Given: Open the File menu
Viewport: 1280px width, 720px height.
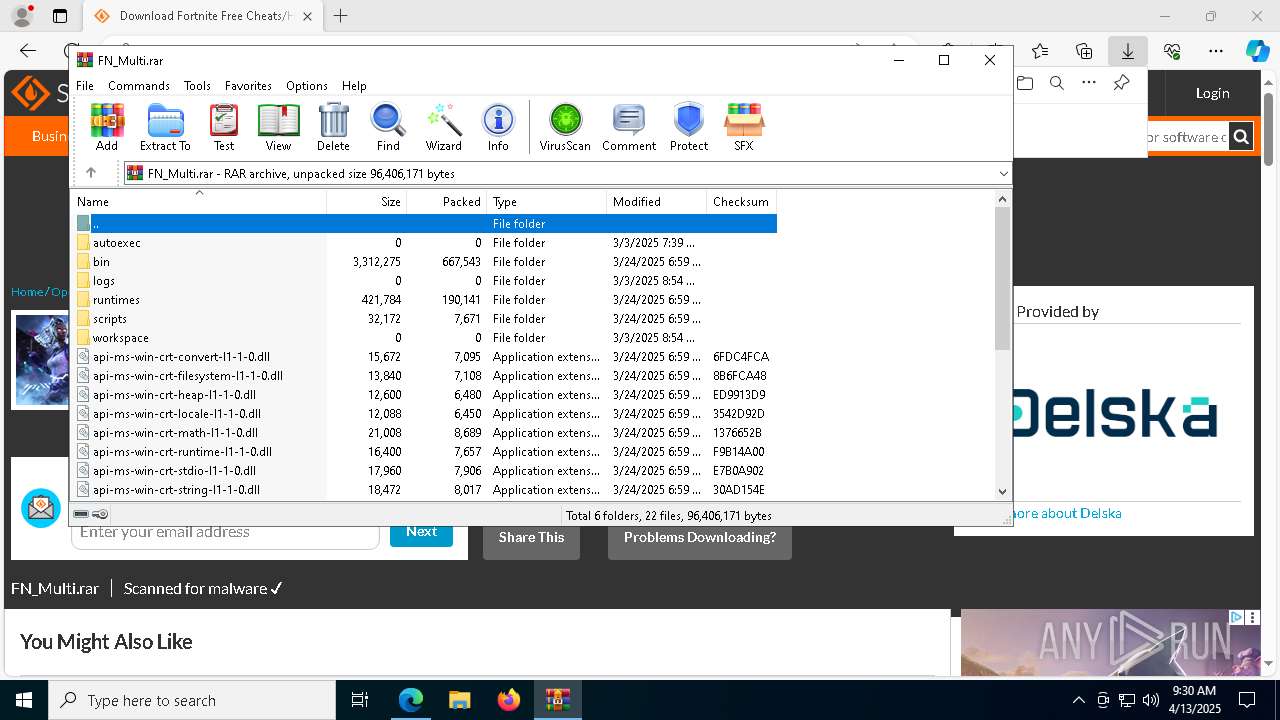Looking at the screenshot, I should click(x=85, y=86).
